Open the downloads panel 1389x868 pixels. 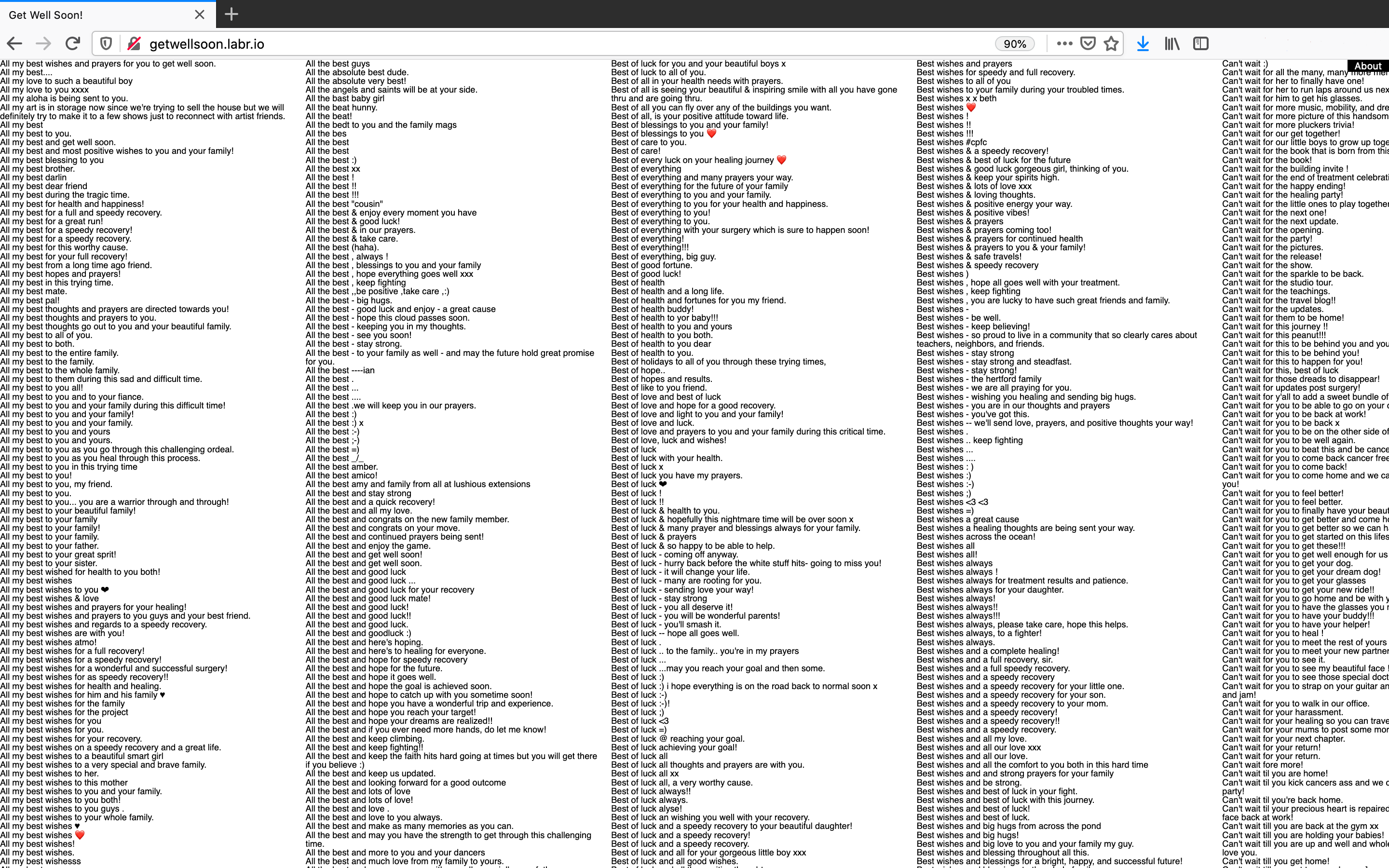(1143, 43)
